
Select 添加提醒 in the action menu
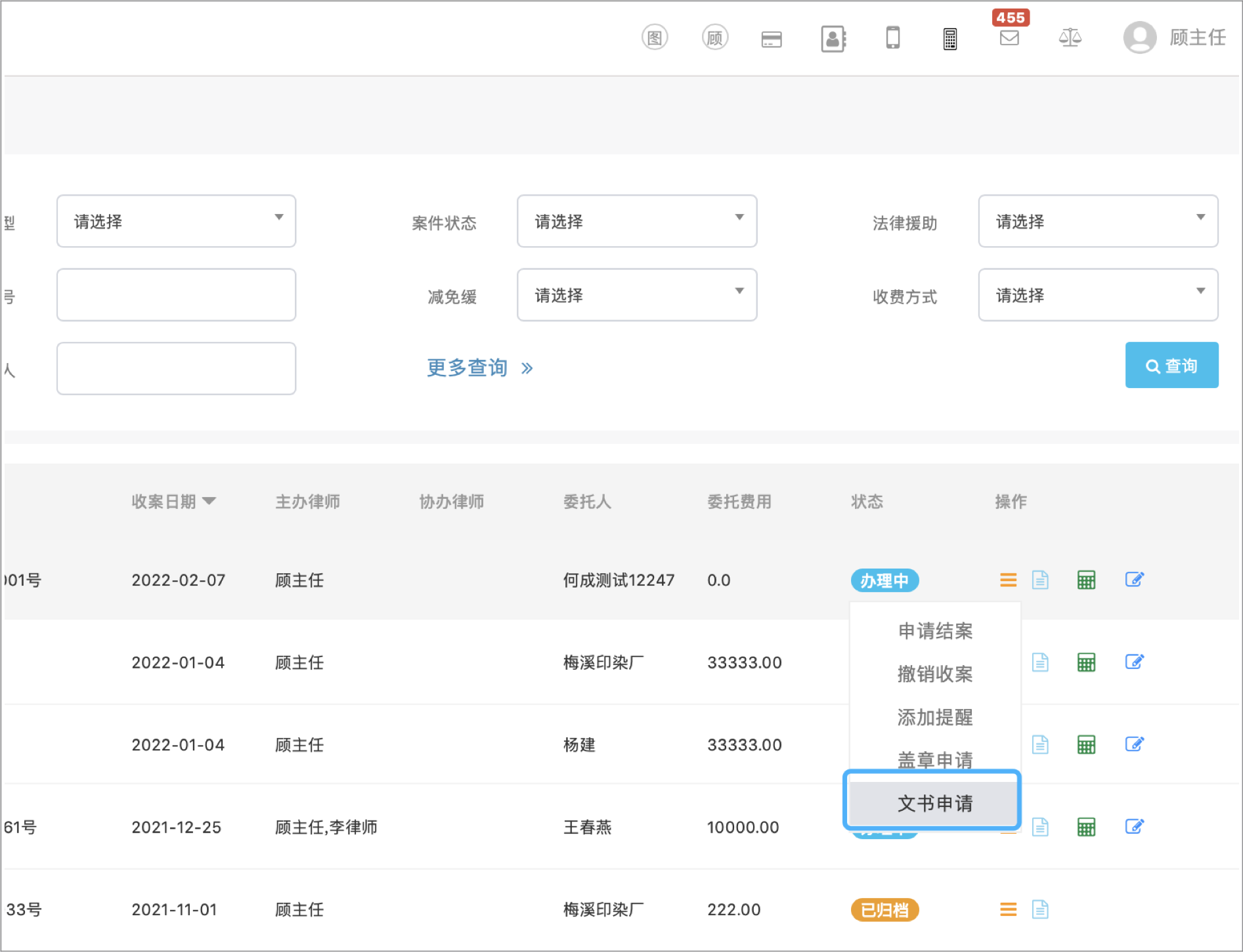[x=935, y=717]
